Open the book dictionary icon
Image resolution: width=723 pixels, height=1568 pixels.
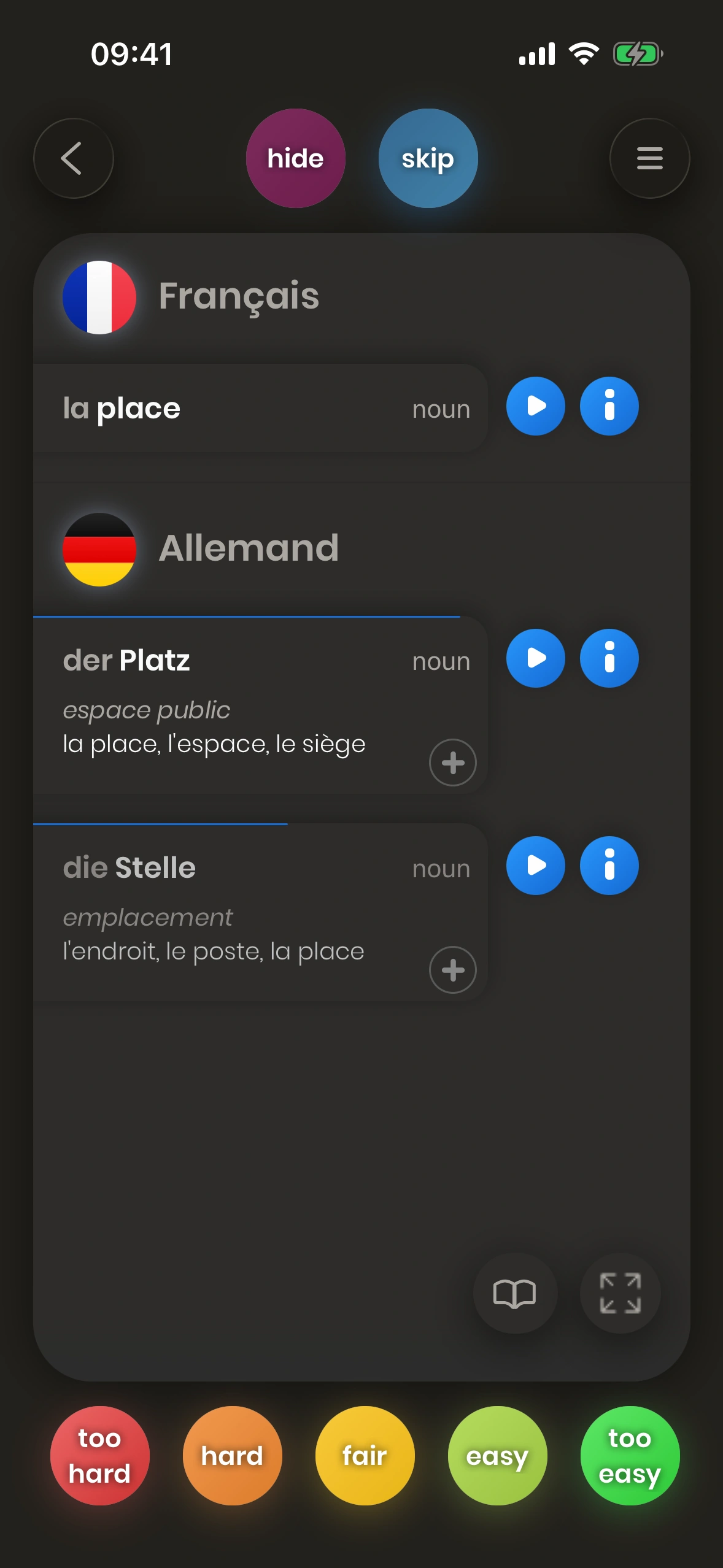514,1293
